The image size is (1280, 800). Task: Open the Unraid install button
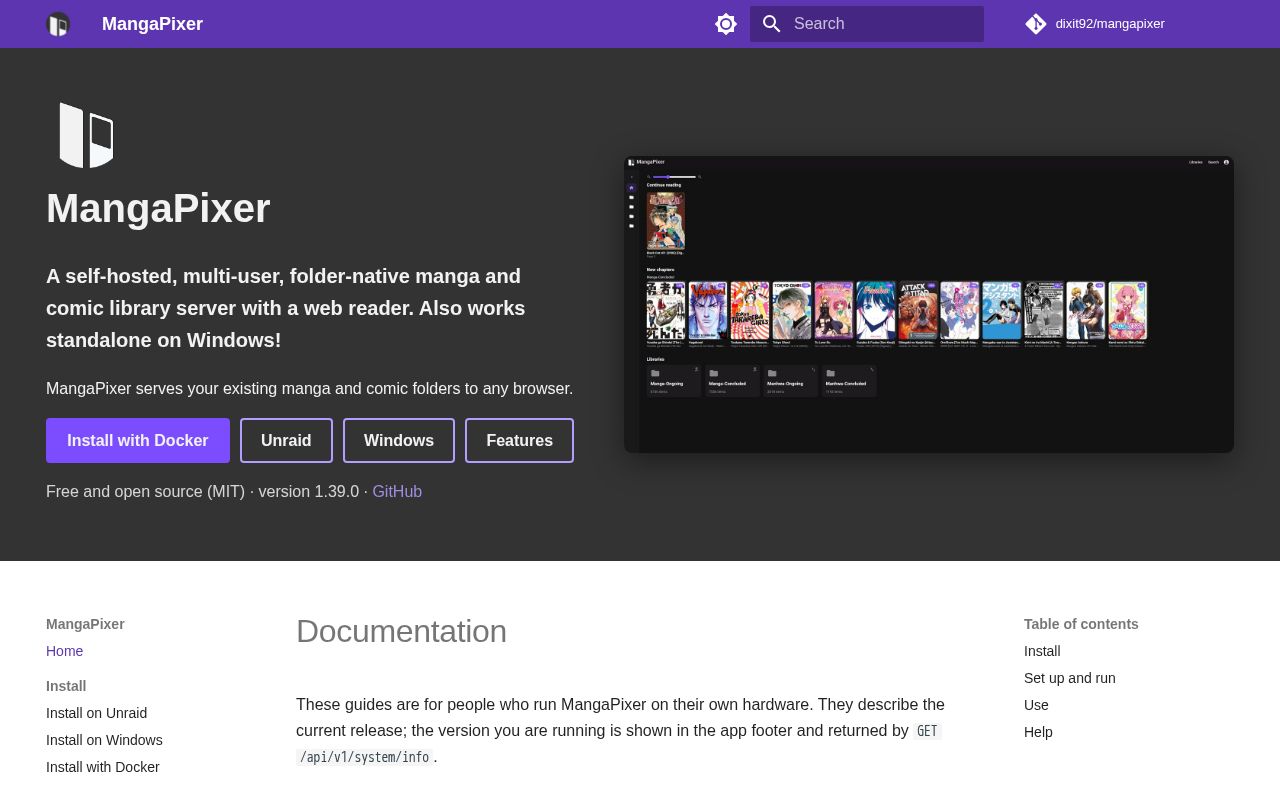coord(286,441)
